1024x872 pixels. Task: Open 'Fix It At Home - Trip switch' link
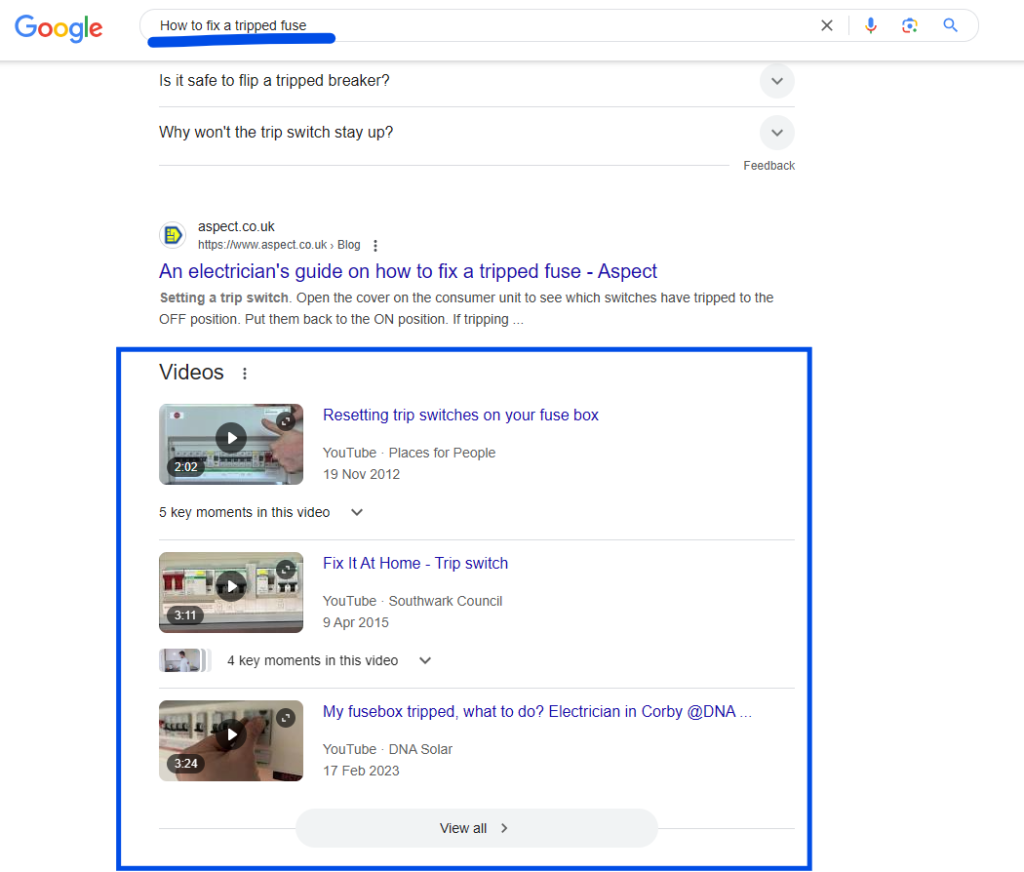pyautogui.click(x=415, y=564)
